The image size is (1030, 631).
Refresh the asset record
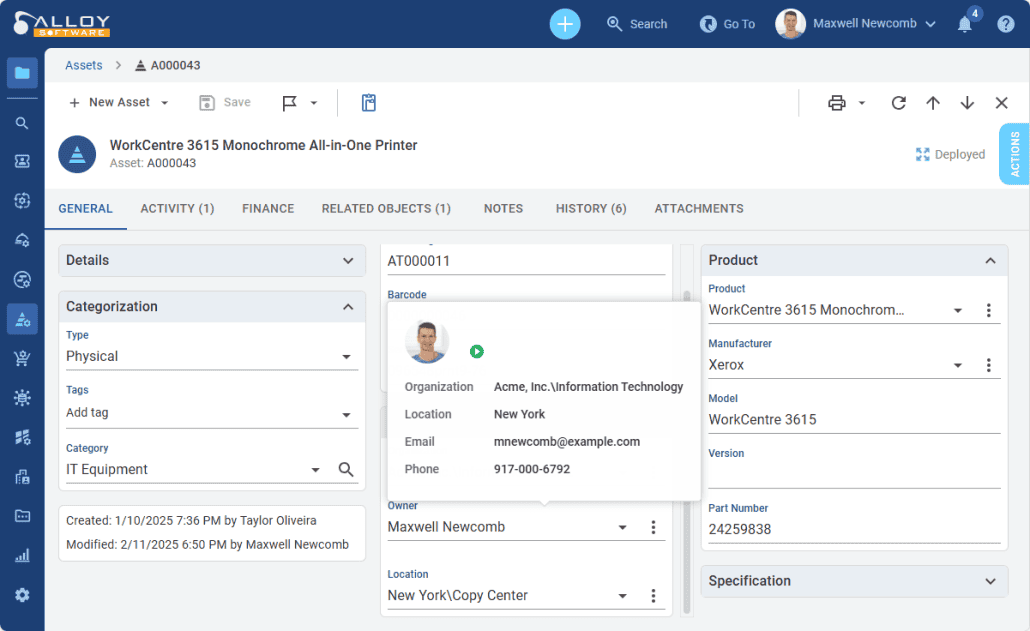tap(898, 102)
